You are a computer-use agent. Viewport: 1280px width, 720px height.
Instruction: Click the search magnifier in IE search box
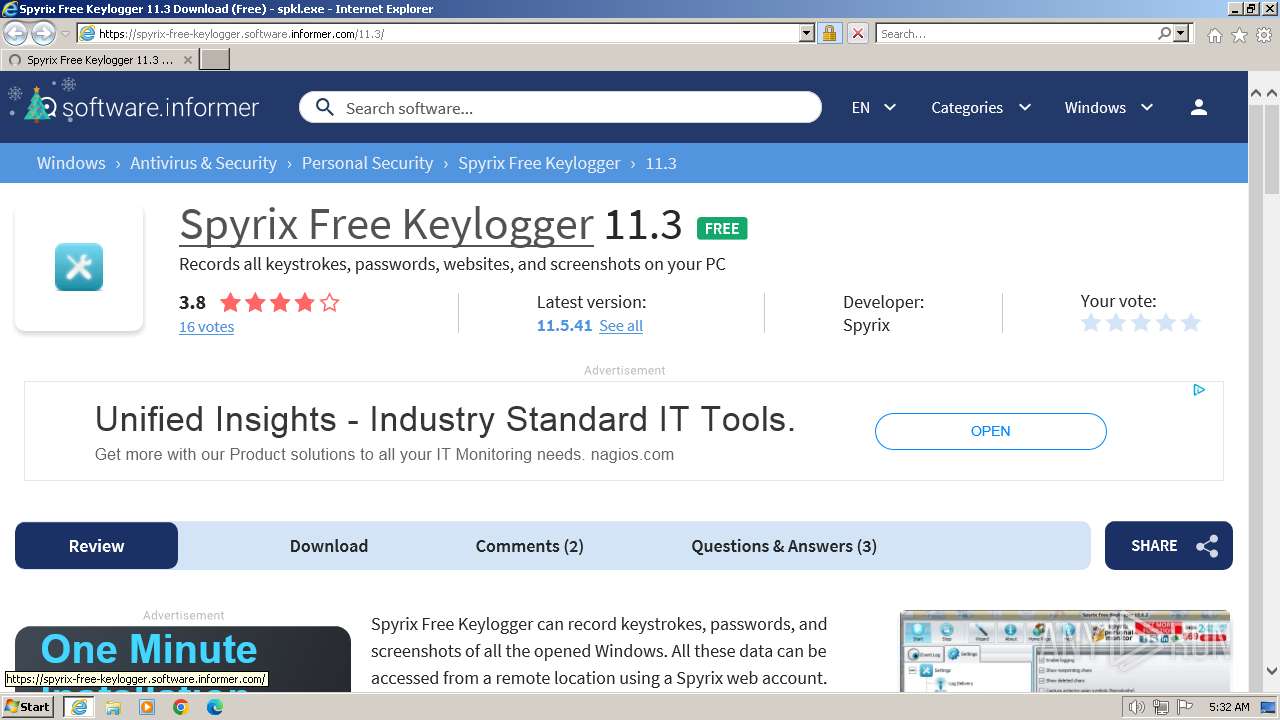(x=1164, y=34)
